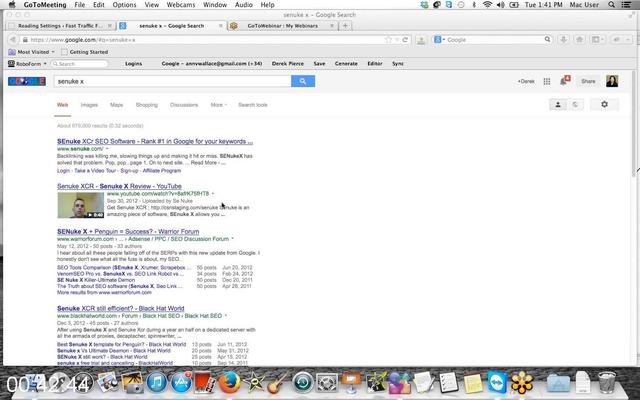Open Time Machine in the Dock
The width and height of the screenshot is (640, 400).
(x=302, y=383)
